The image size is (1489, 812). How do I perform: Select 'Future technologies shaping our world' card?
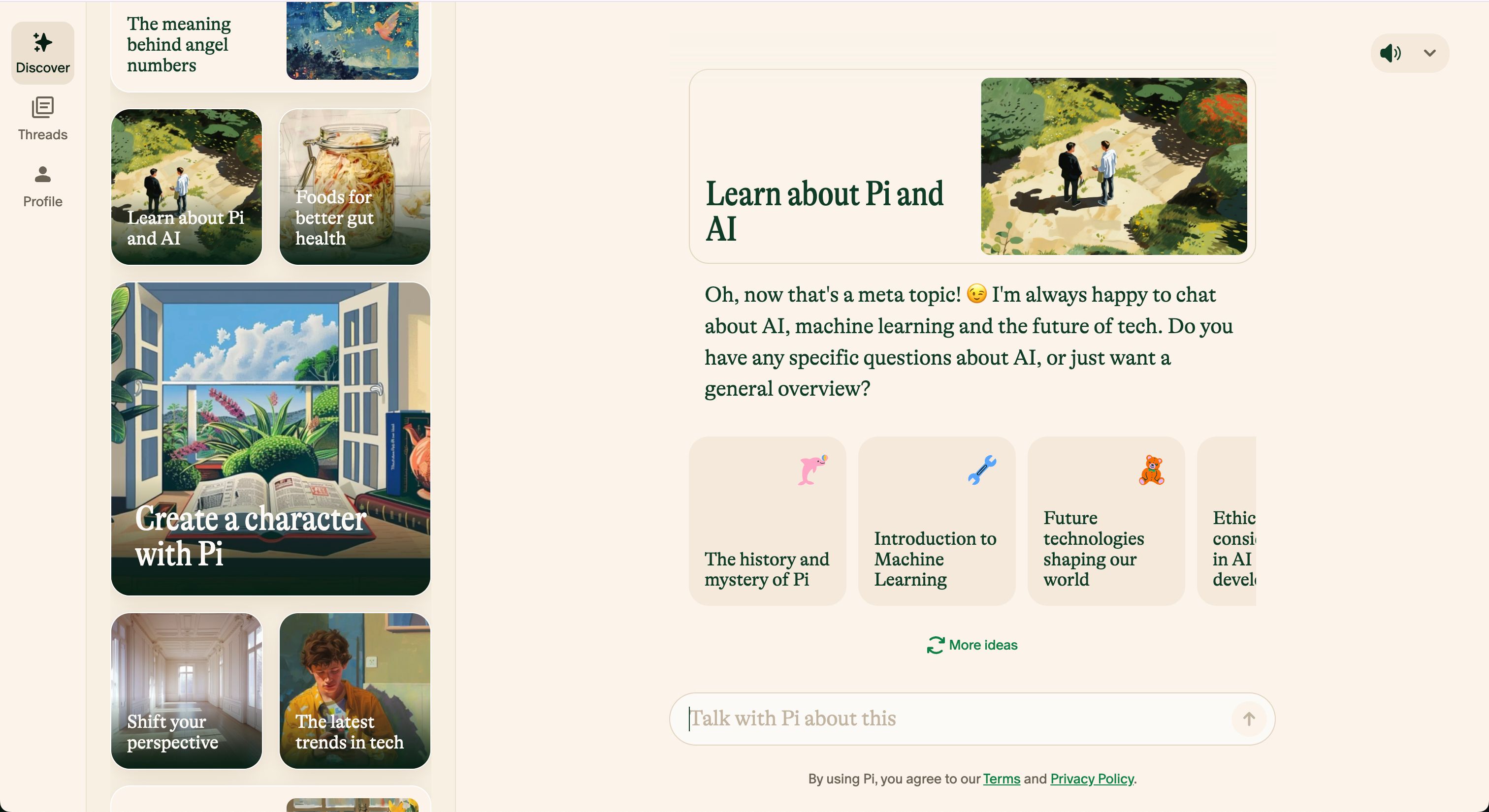click(1106, 521)
